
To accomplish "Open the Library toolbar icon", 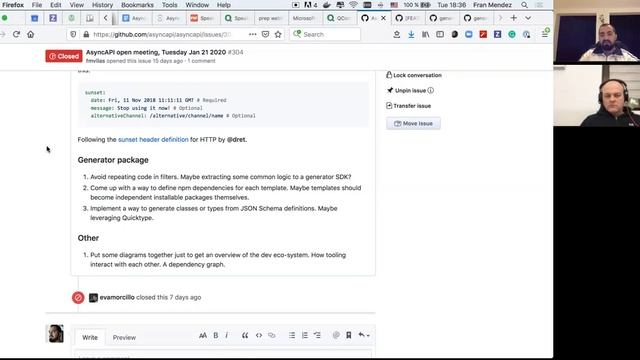I will tap(425, 35).
